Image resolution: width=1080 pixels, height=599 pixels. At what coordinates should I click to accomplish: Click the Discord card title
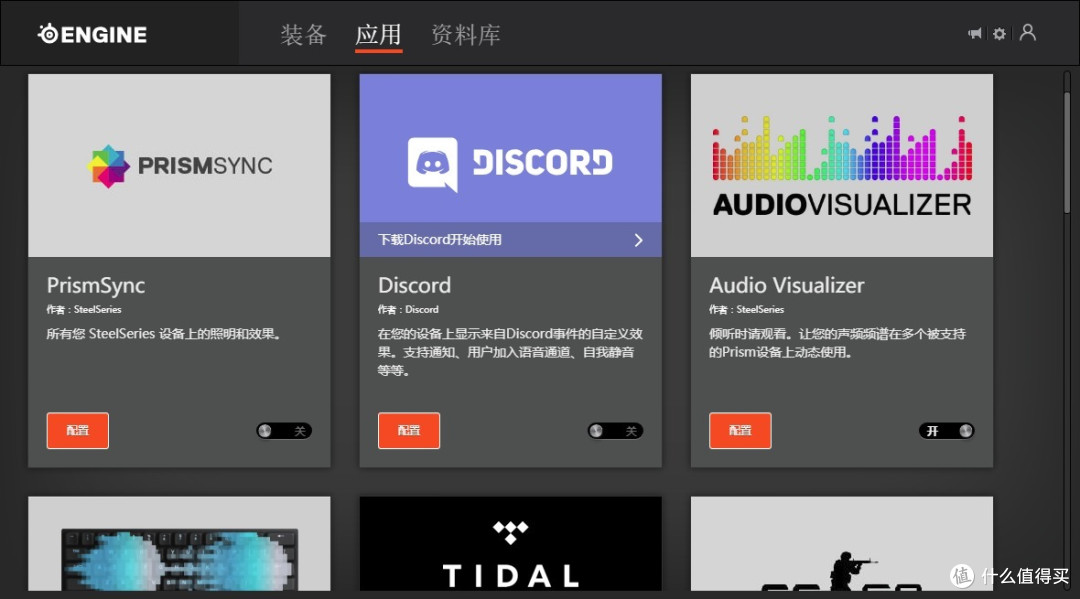tap(415, 285)
